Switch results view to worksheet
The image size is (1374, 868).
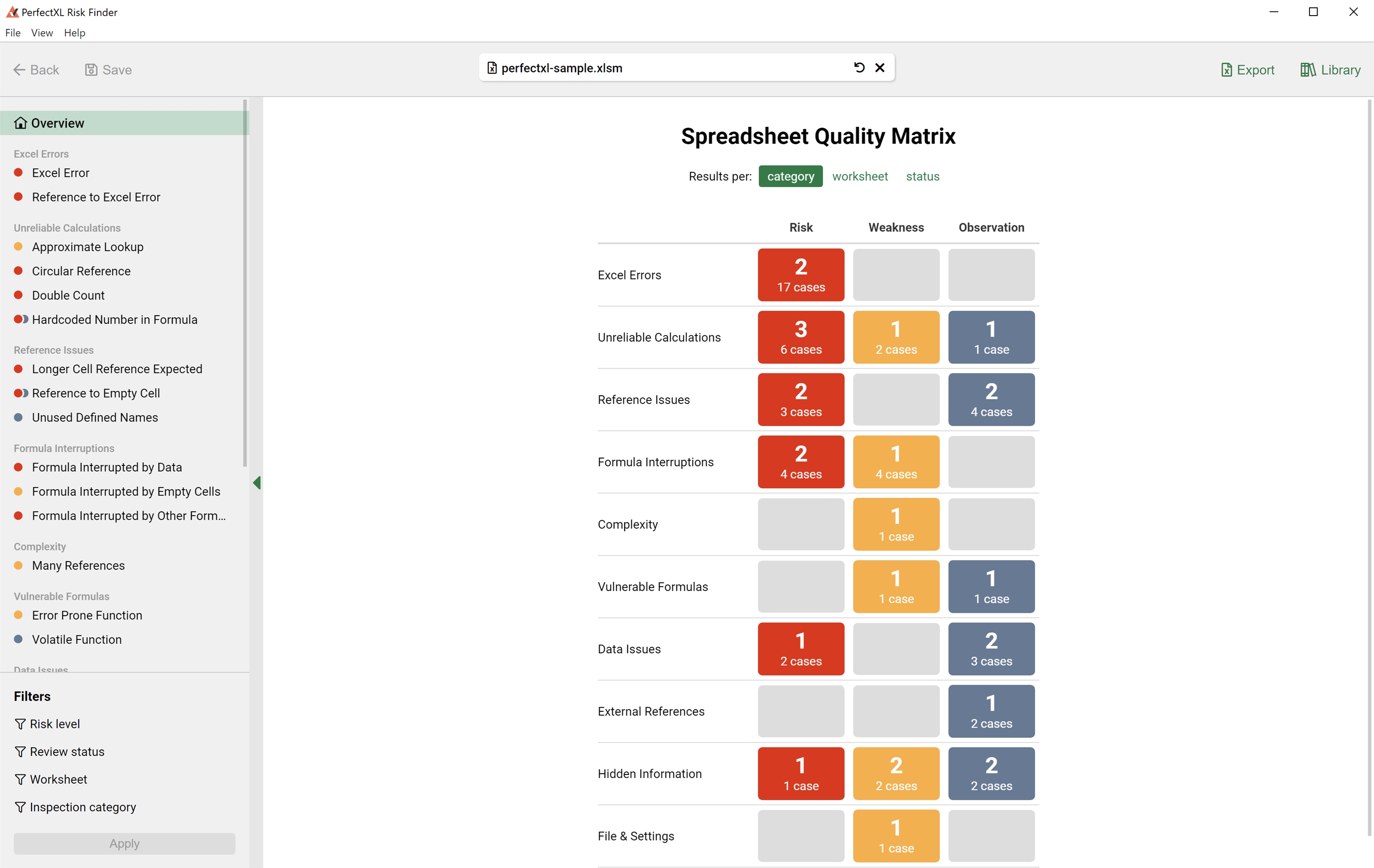point(860,176)
